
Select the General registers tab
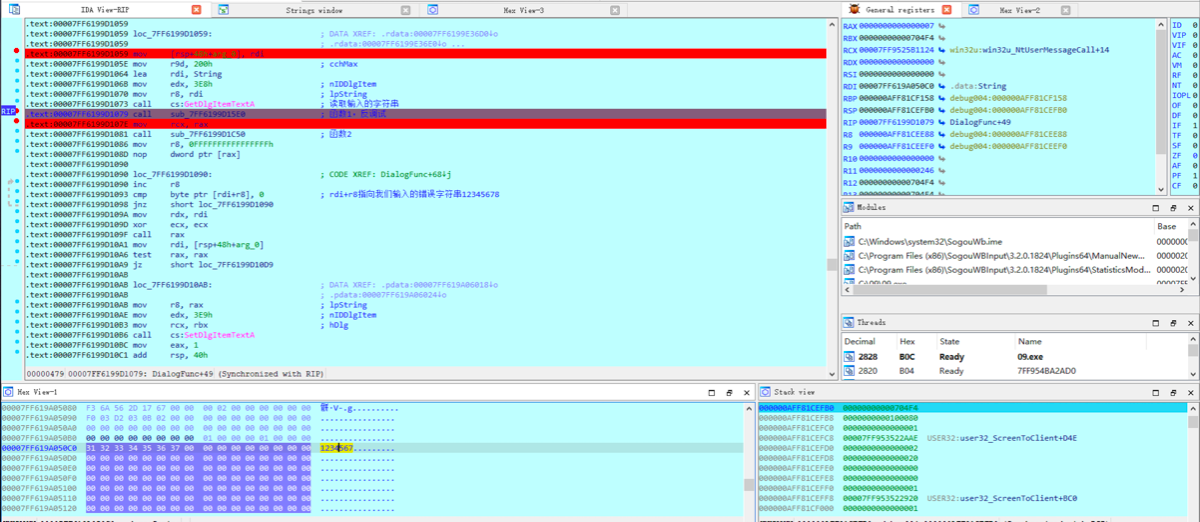[900, 9]
